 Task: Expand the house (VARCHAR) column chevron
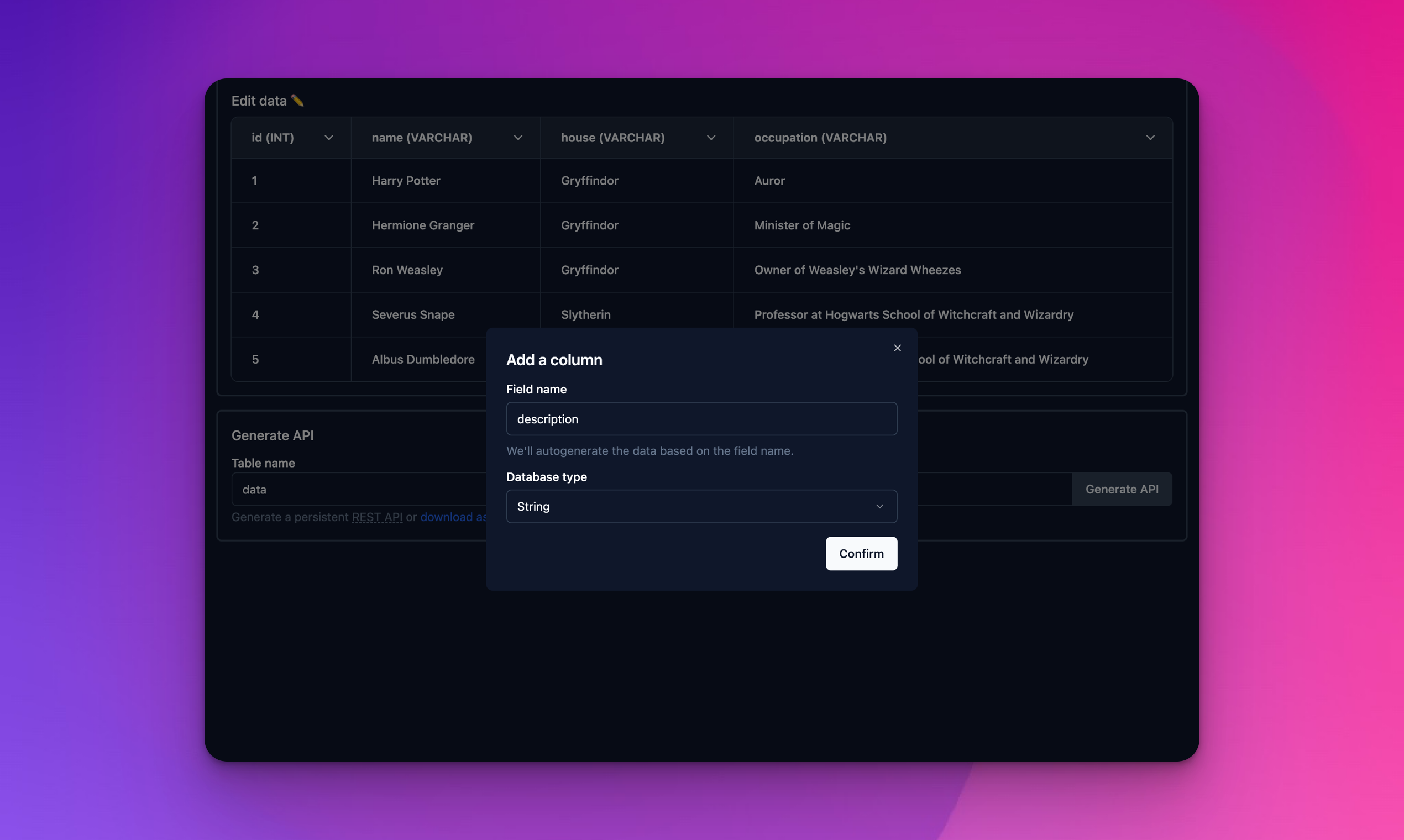click(x=711, y=138)
